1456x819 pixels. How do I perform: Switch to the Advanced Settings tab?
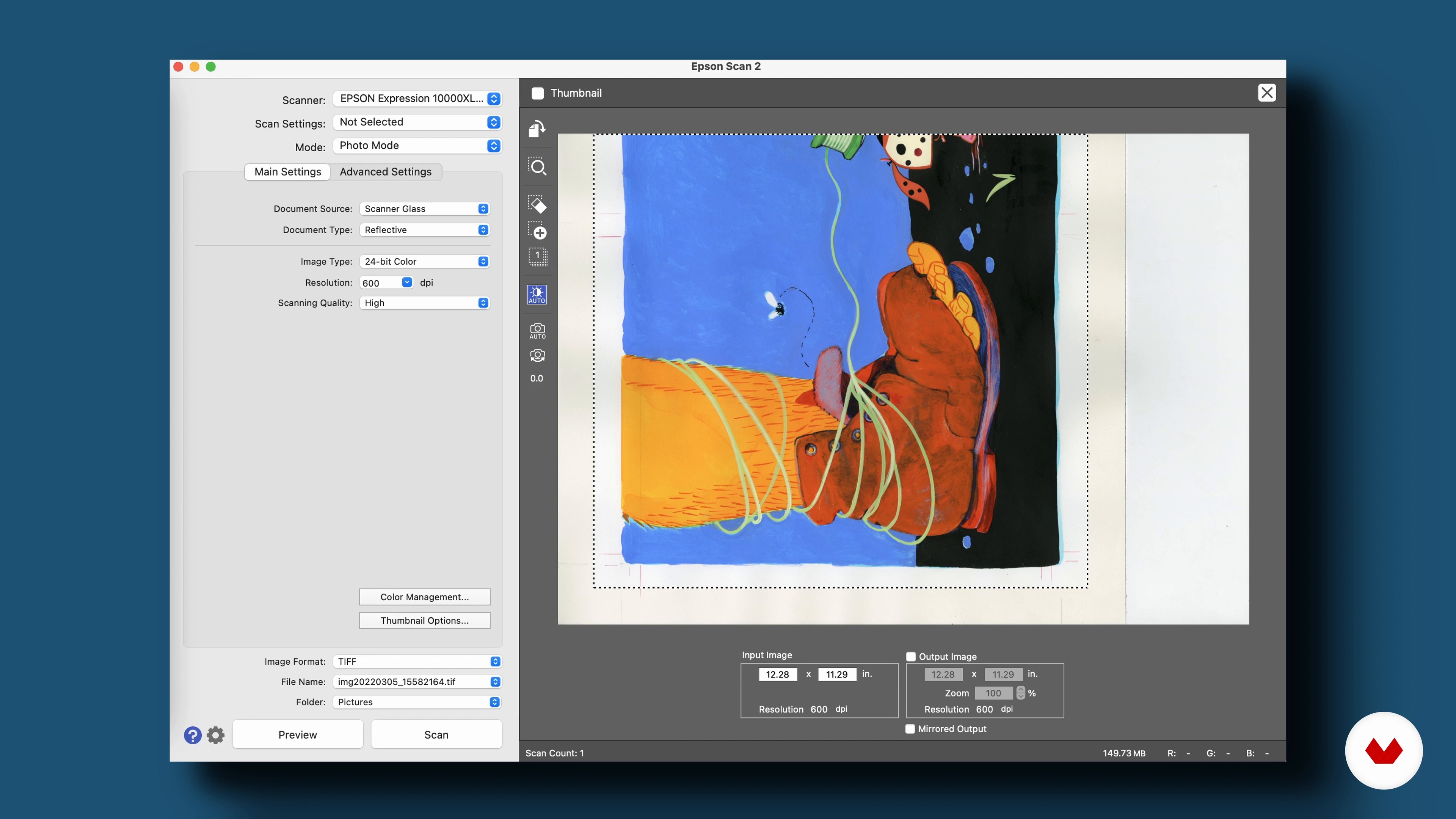(386, 172)
